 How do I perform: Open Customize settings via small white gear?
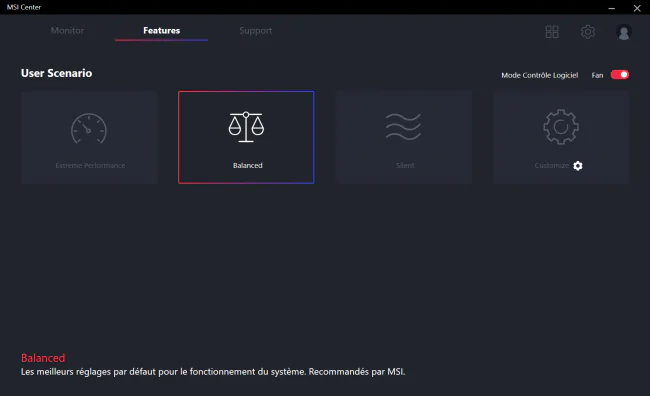(578, 166)
